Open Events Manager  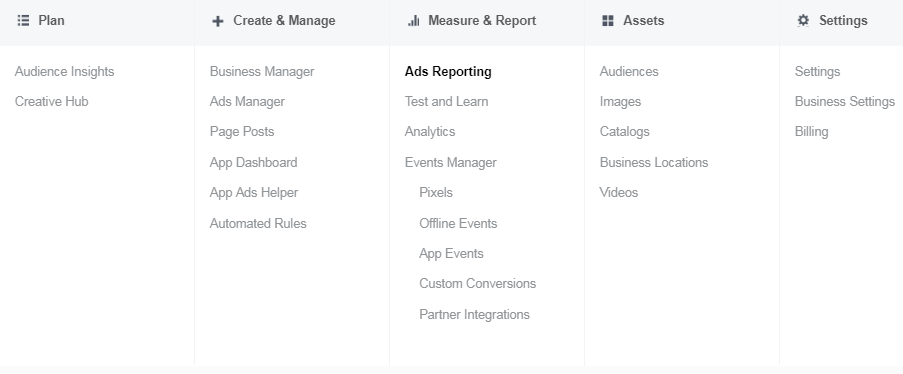point(450,163)
